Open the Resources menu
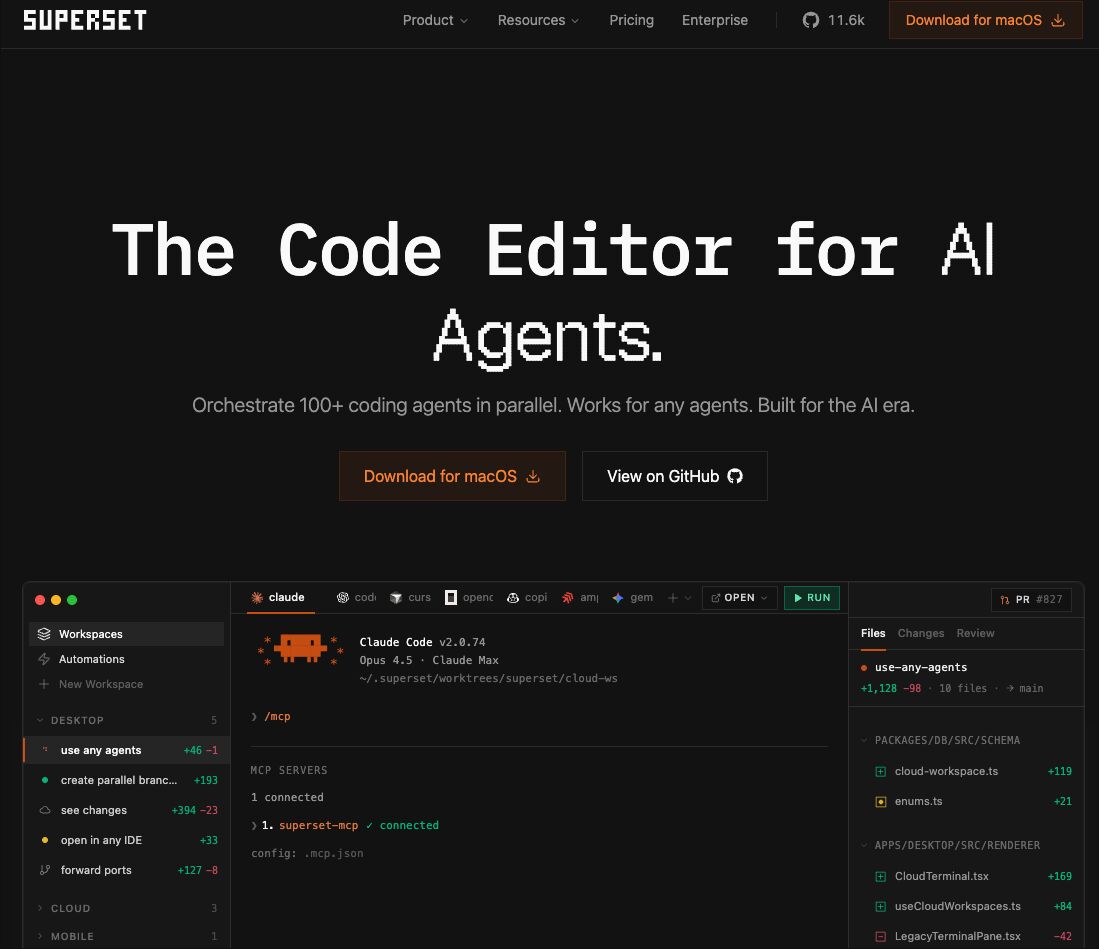The height and width of the screenshot is (949, 1099). (538, 20)
